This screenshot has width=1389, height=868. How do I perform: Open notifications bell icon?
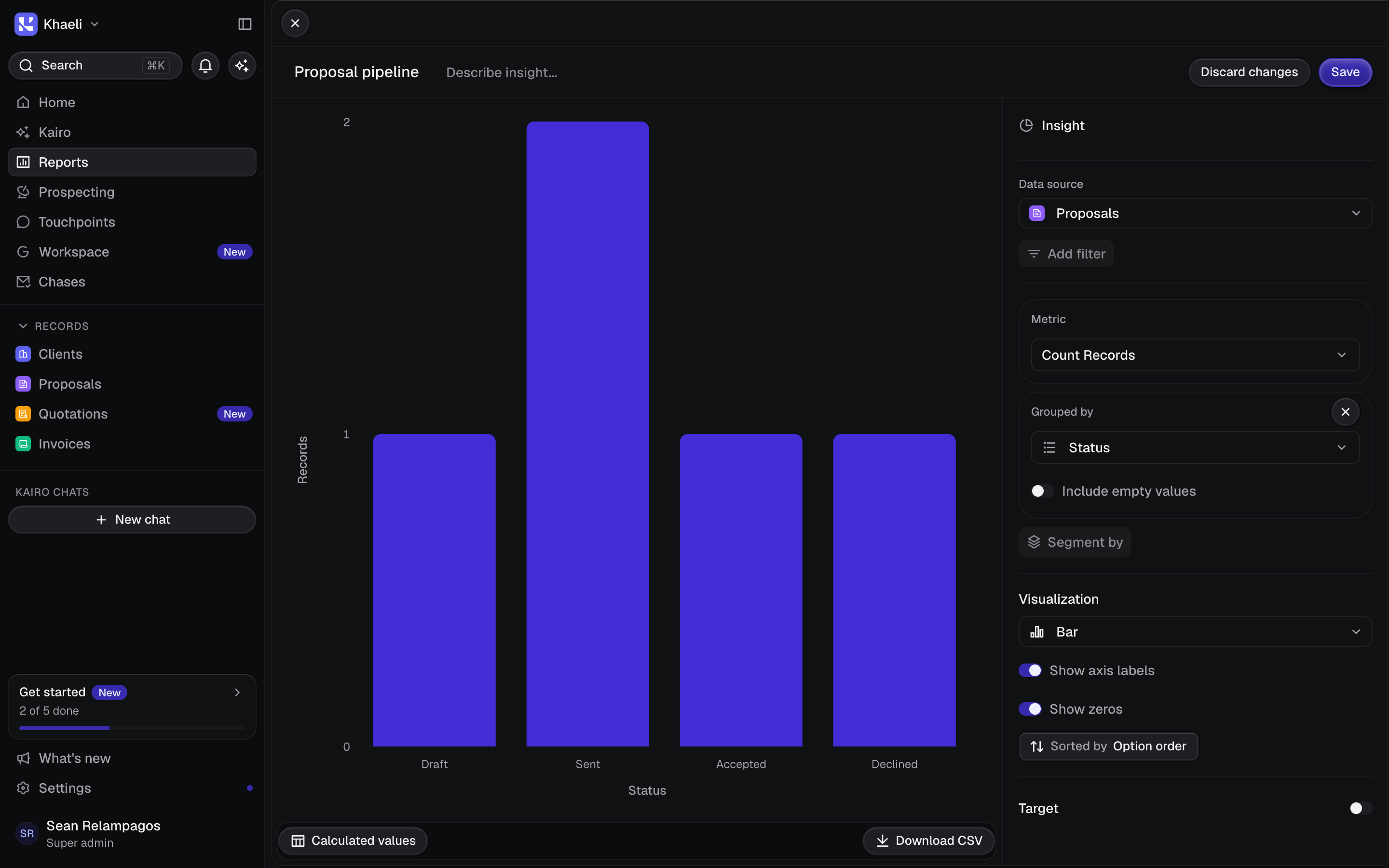205,66
